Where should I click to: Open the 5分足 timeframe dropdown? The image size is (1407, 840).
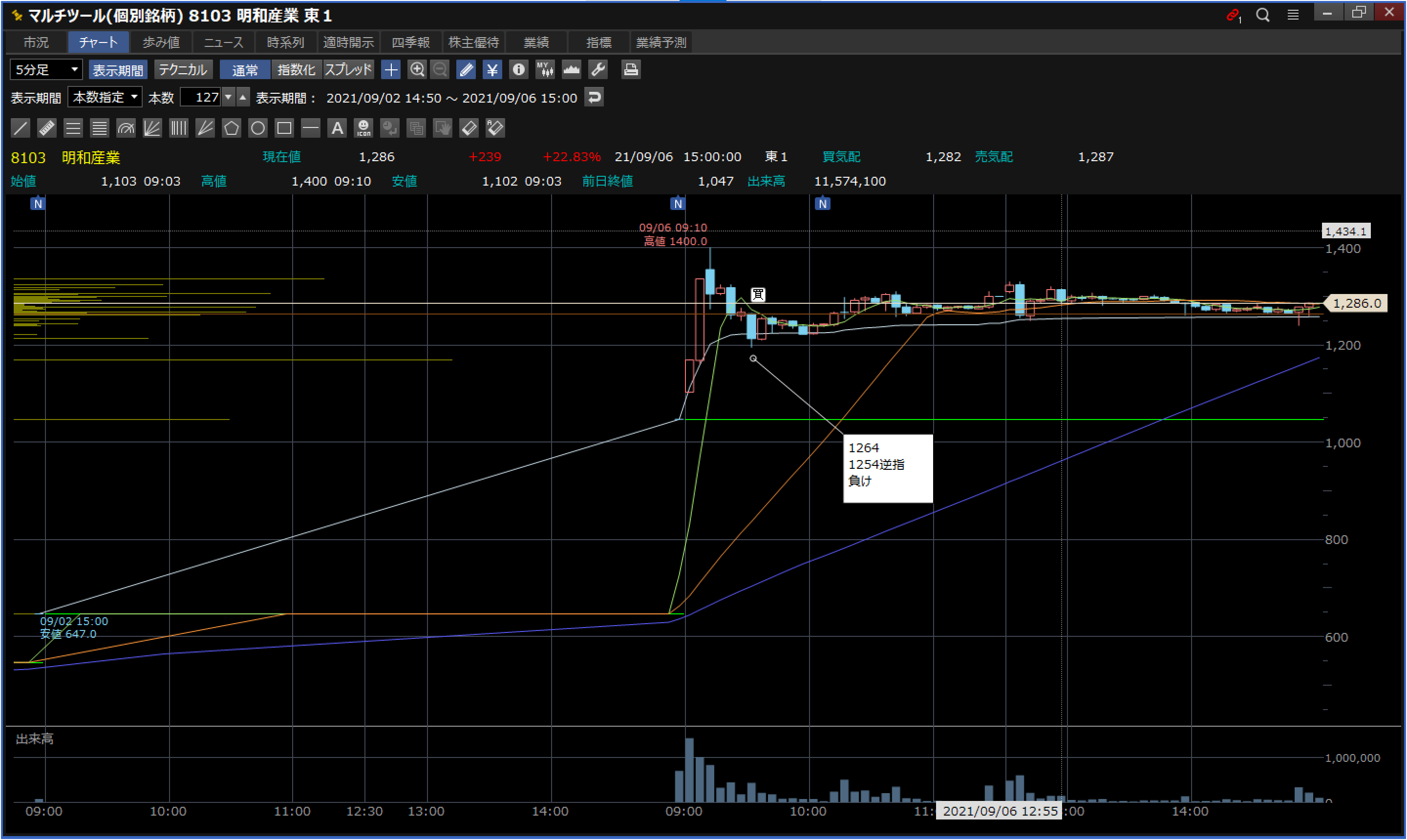(46, 70)
